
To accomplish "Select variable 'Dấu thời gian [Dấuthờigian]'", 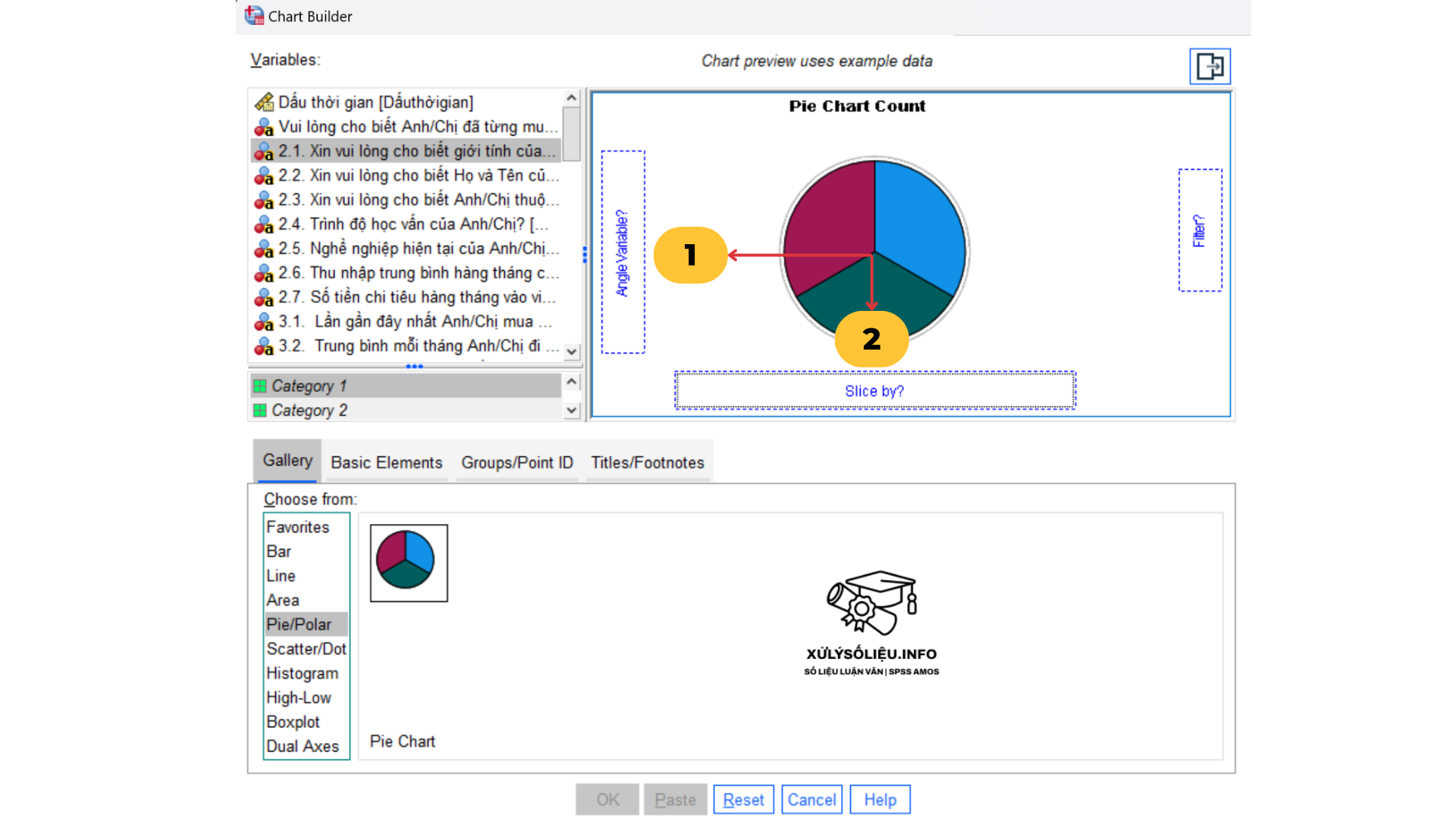I will [406, 102].
